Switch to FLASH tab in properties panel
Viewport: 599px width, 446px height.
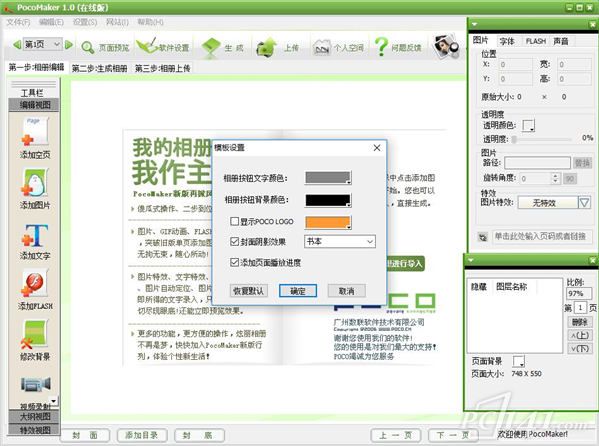tap(535, 41)
